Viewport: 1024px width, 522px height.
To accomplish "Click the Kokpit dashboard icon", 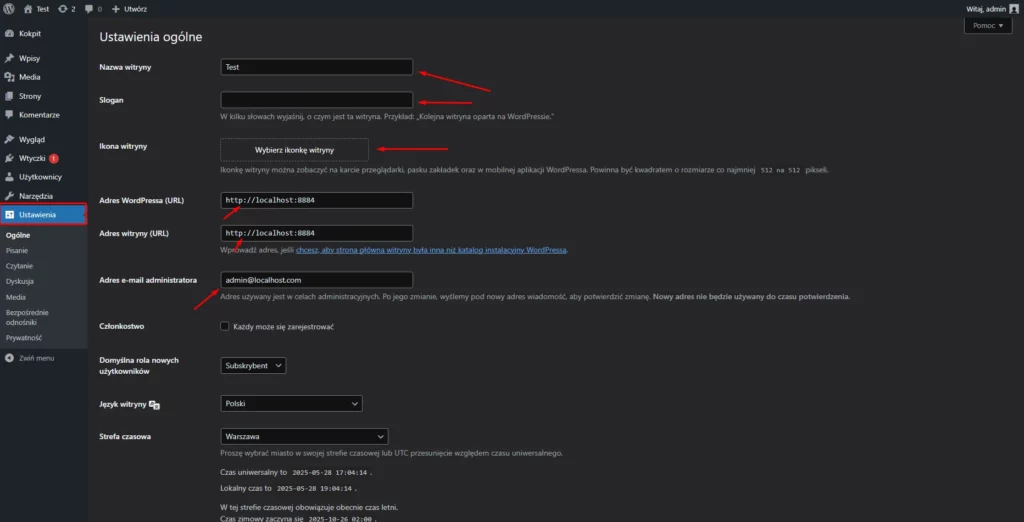I will tap(9, 33).
